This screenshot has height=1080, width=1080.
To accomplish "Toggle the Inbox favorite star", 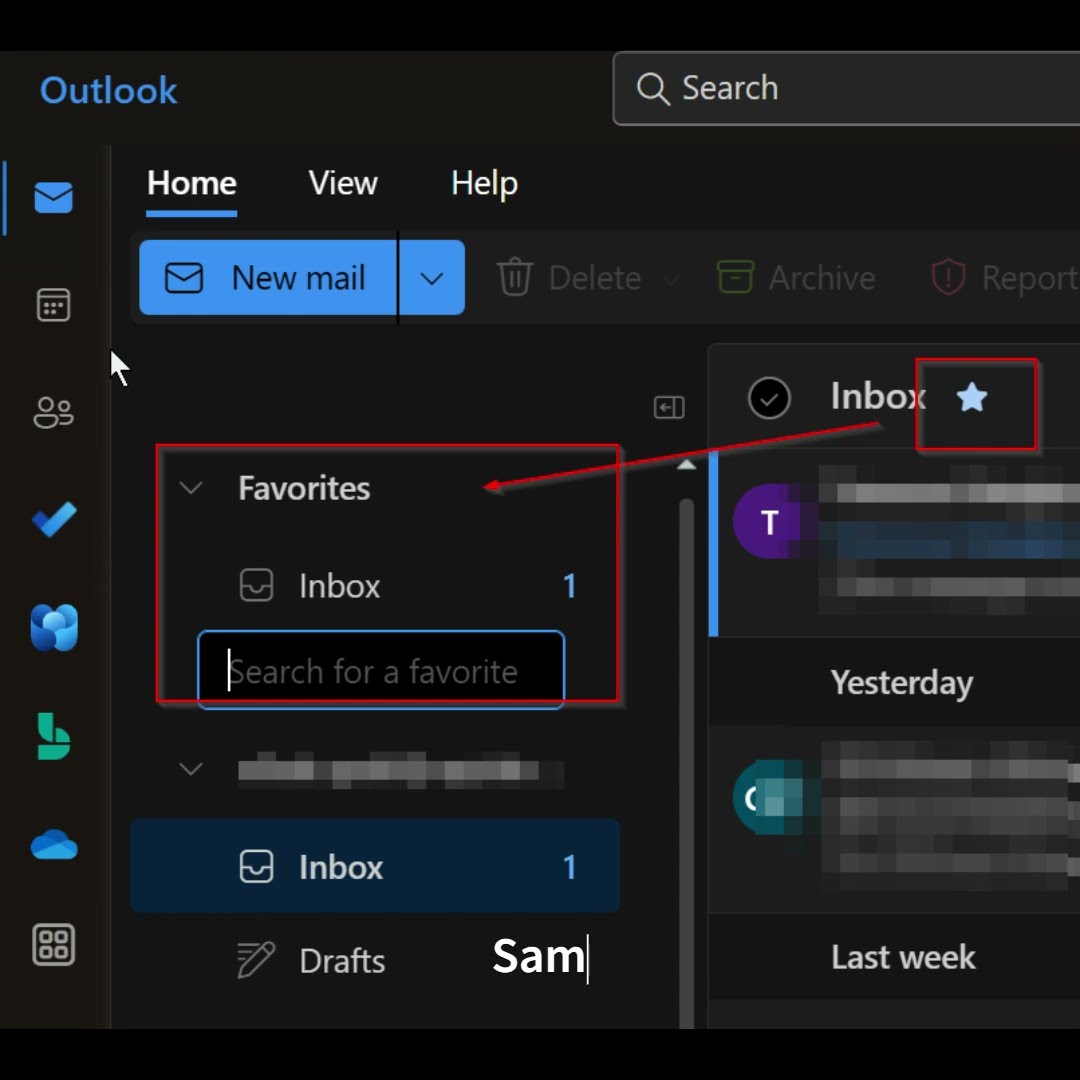I will point(972,397).
